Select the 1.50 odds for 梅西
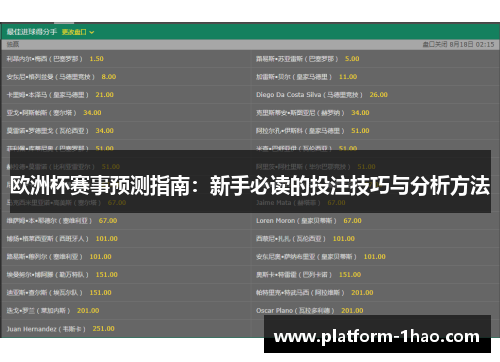This screenshot has height=362, width=500. (96, 59)
